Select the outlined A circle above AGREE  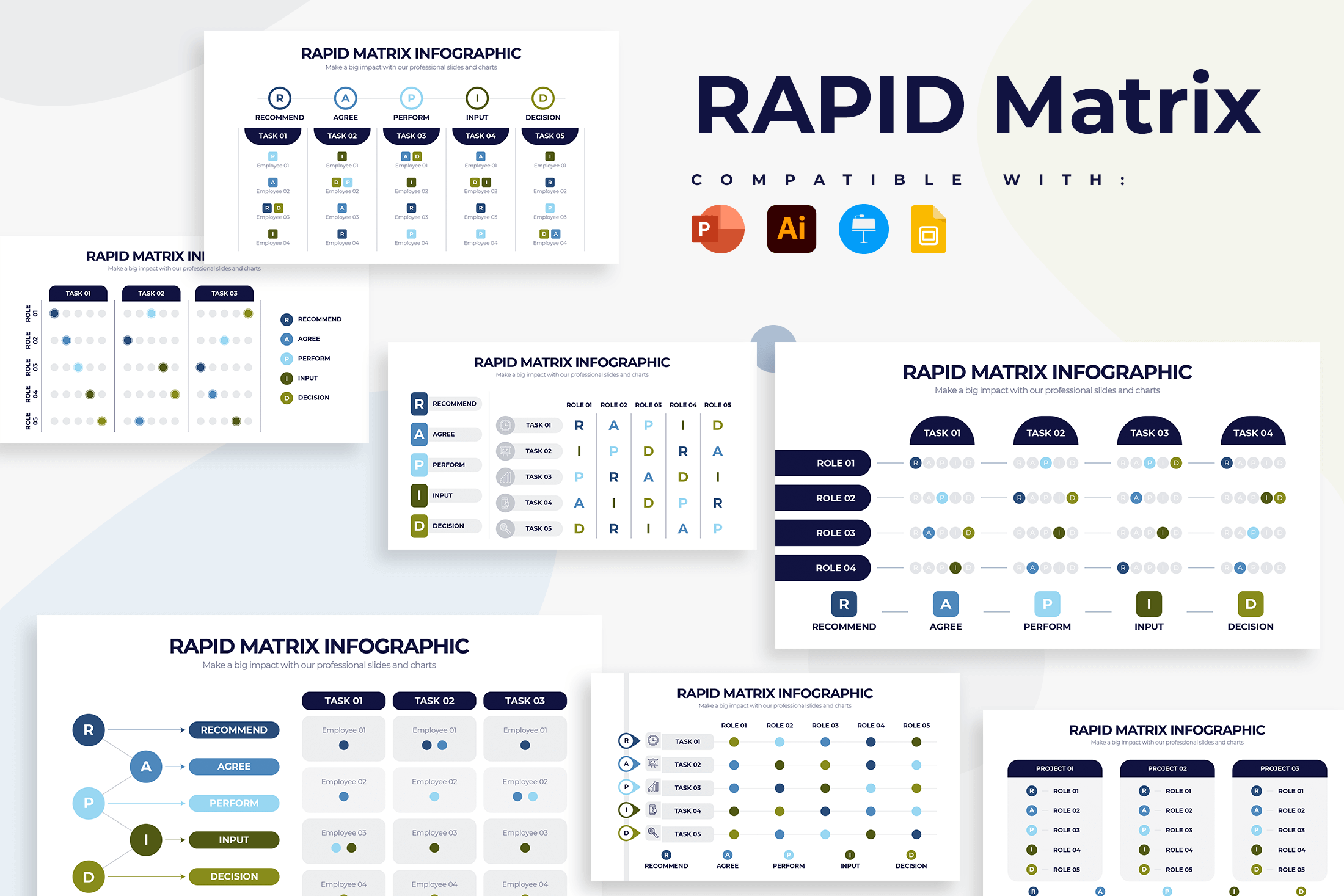pos(345,98)
